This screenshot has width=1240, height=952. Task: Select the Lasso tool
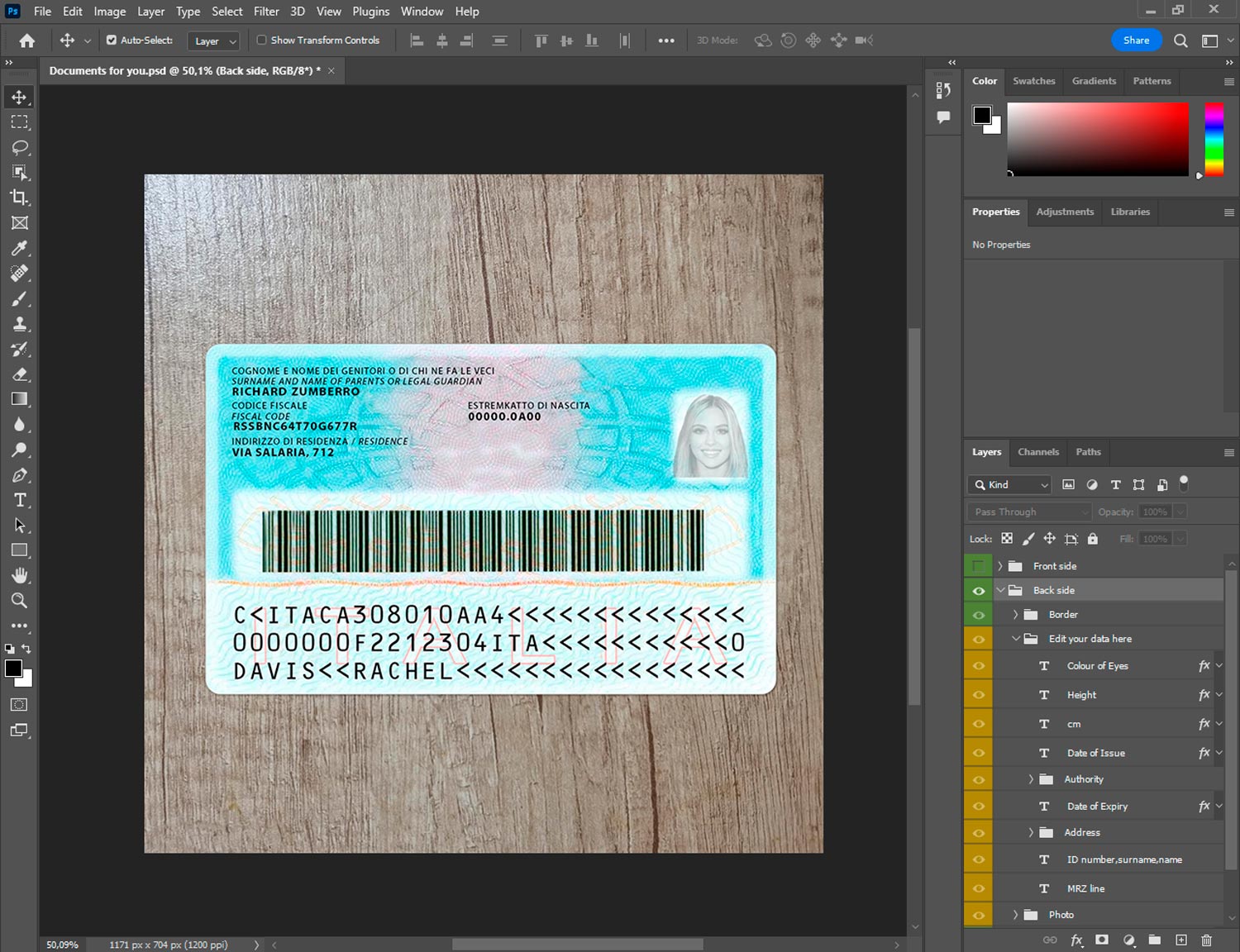pos(20,147)
